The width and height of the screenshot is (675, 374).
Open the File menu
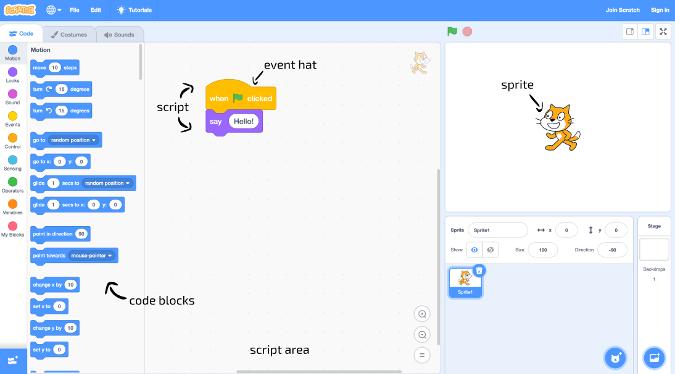tap(74, 10)
